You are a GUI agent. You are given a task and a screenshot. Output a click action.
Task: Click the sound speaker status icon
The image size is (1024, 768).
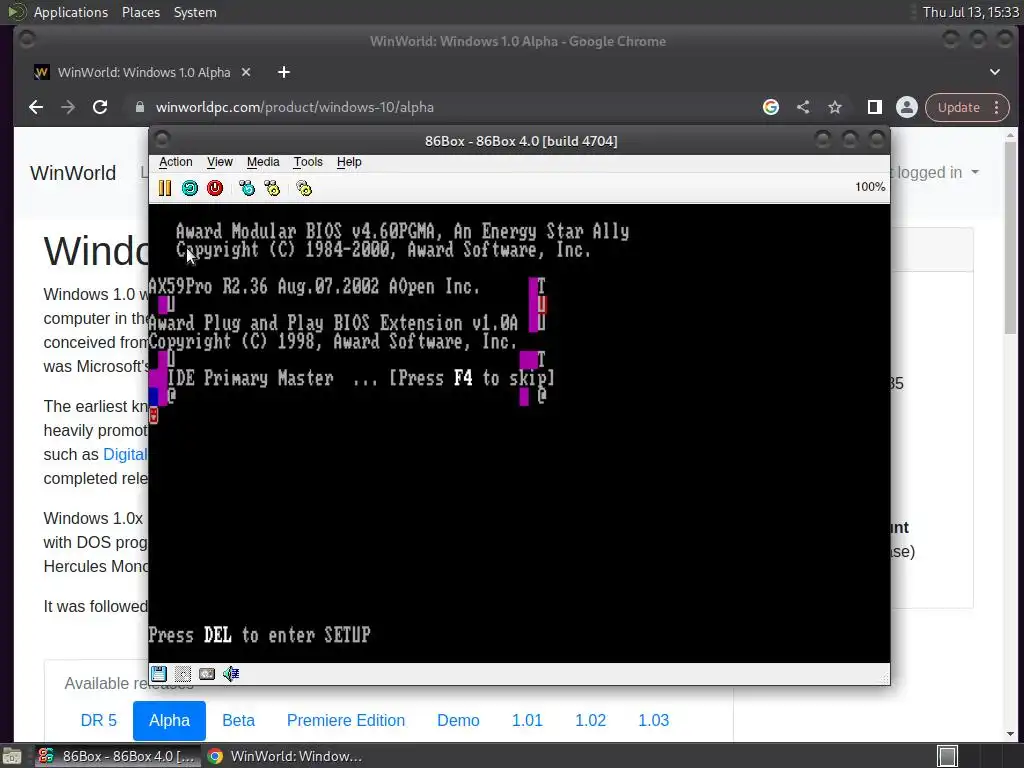pyautogui.click(x=231, y=674)
